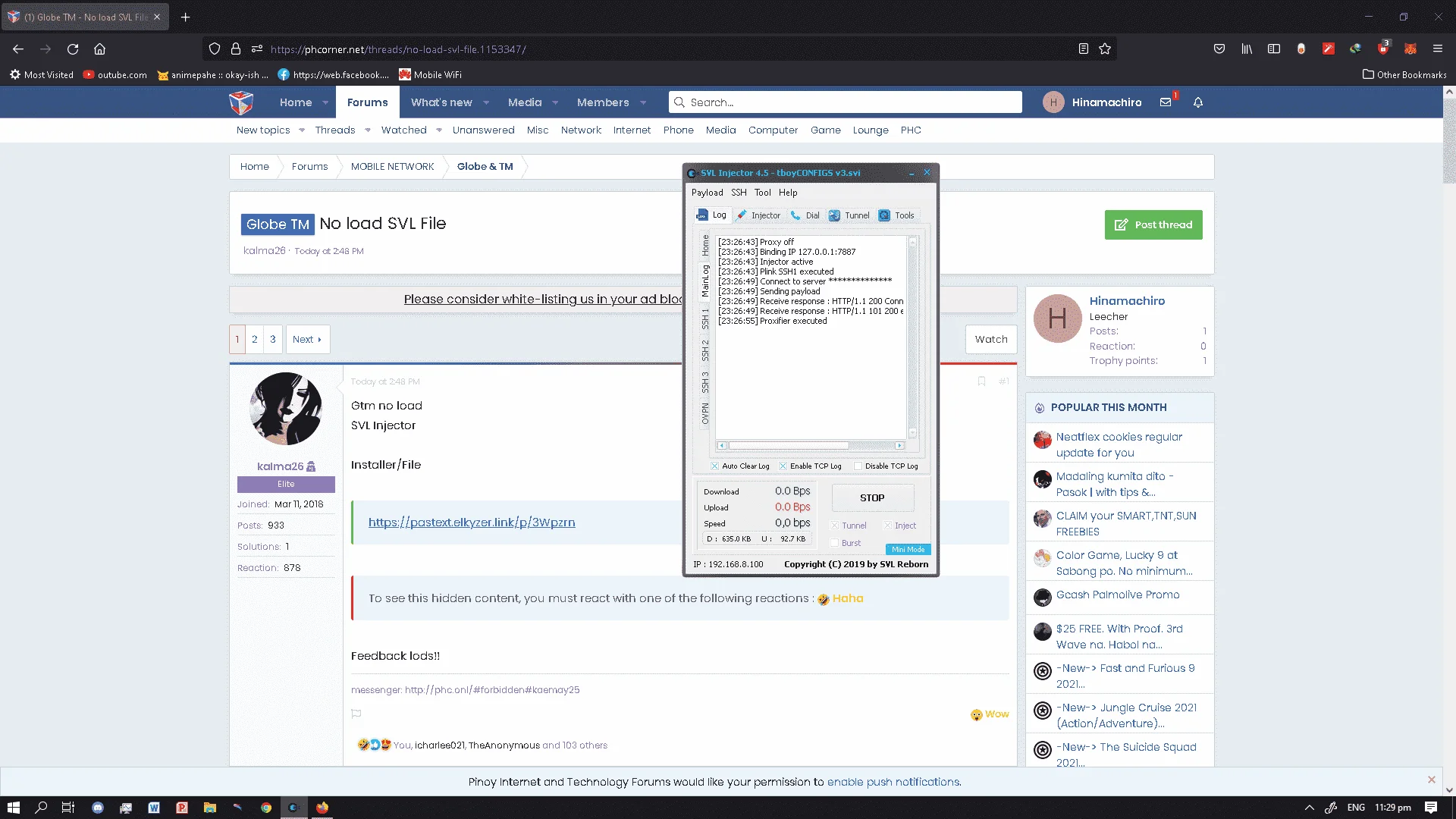Open the forum inbox envelope icon

coord(1166,102)
